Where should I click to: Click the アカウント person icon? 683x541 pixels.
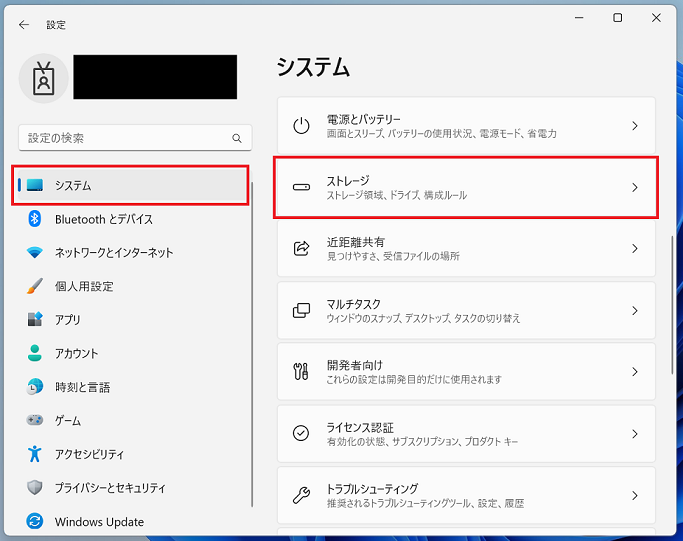click(35, 353)
